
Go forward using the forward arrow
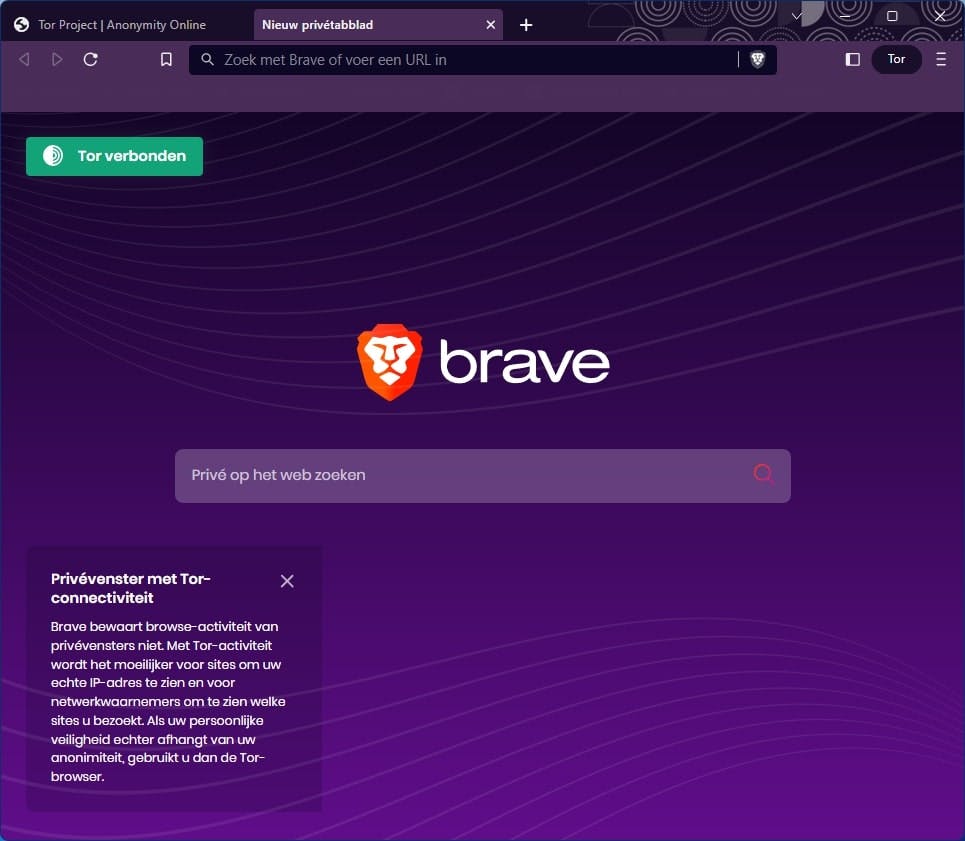tap(57, 60)
